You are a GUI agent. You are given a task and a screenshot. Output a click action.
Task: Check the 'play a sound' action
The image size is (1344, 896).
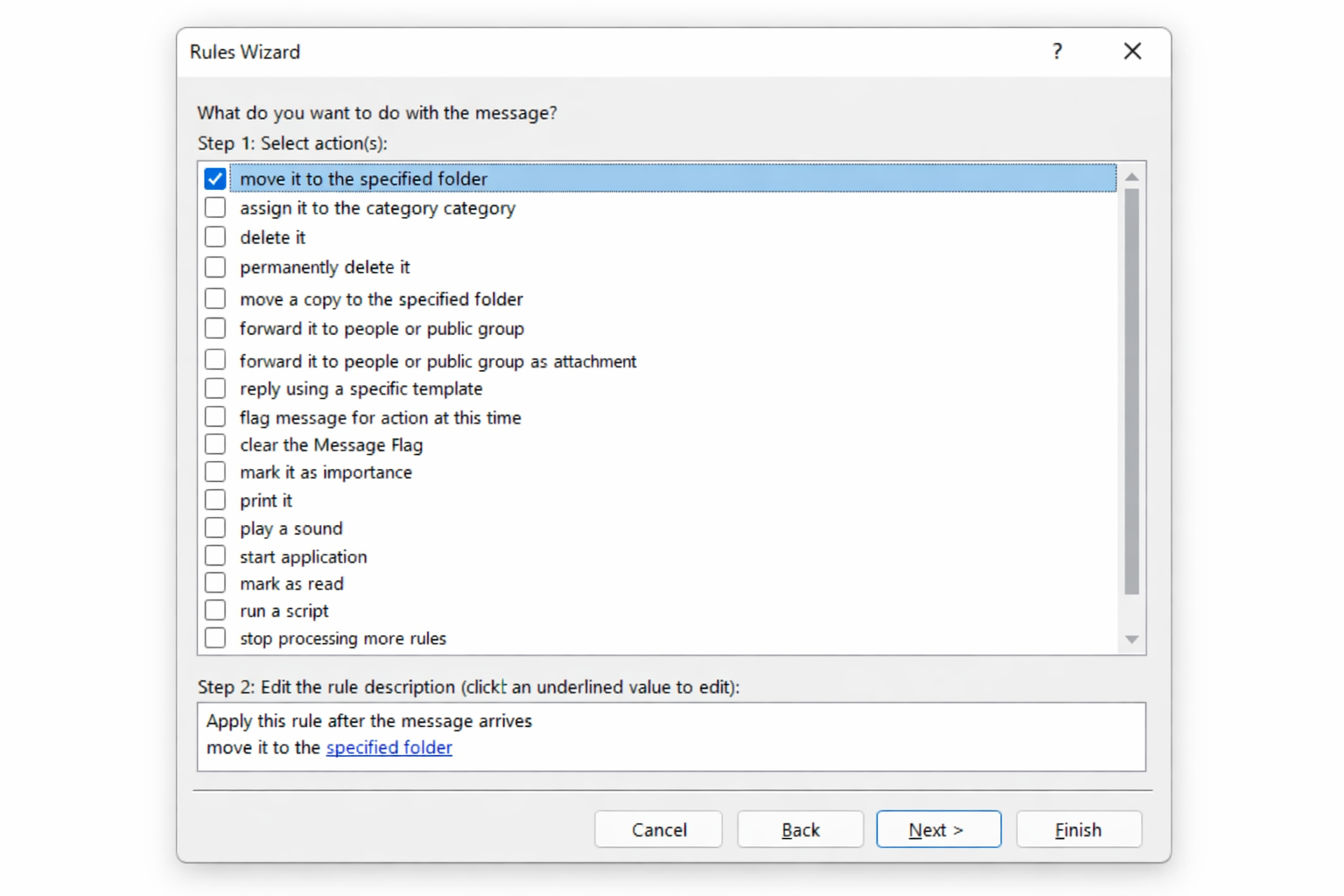[214, 528]
